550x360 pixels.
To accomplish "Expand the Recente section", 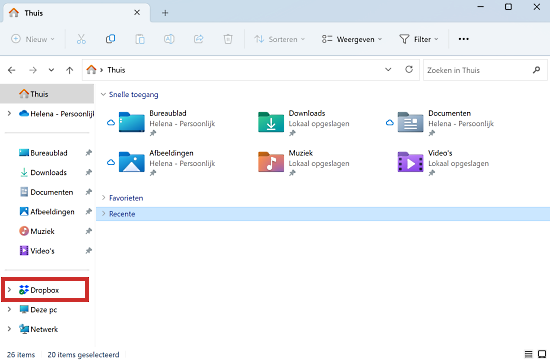I will click(x=103, y=213).
